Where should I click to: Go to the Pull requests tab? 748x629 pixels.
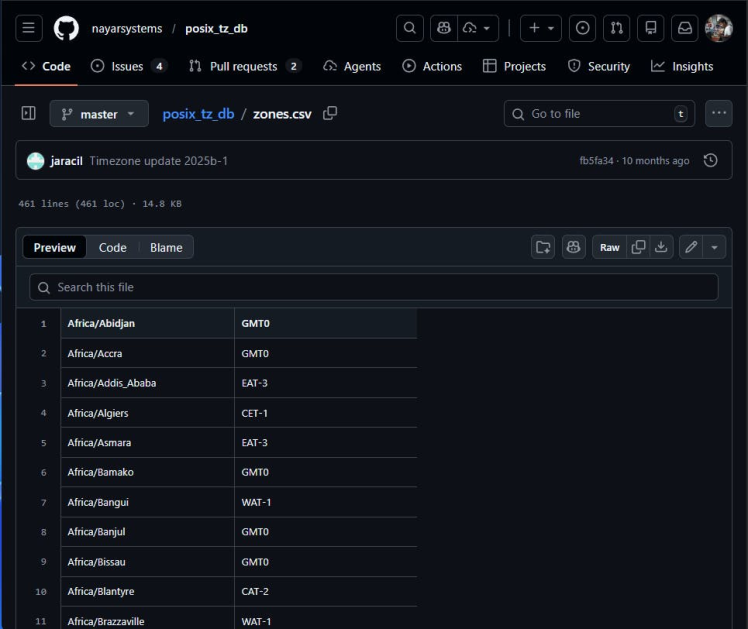pyautogui.click(x=244, y=66)
